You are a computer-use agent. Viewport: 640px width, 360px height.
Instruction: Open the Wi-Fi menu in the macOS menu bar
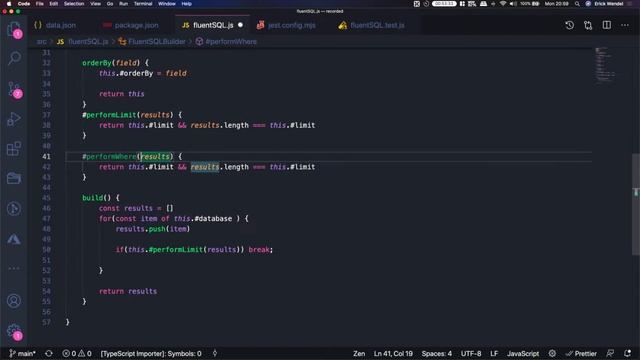503,4
